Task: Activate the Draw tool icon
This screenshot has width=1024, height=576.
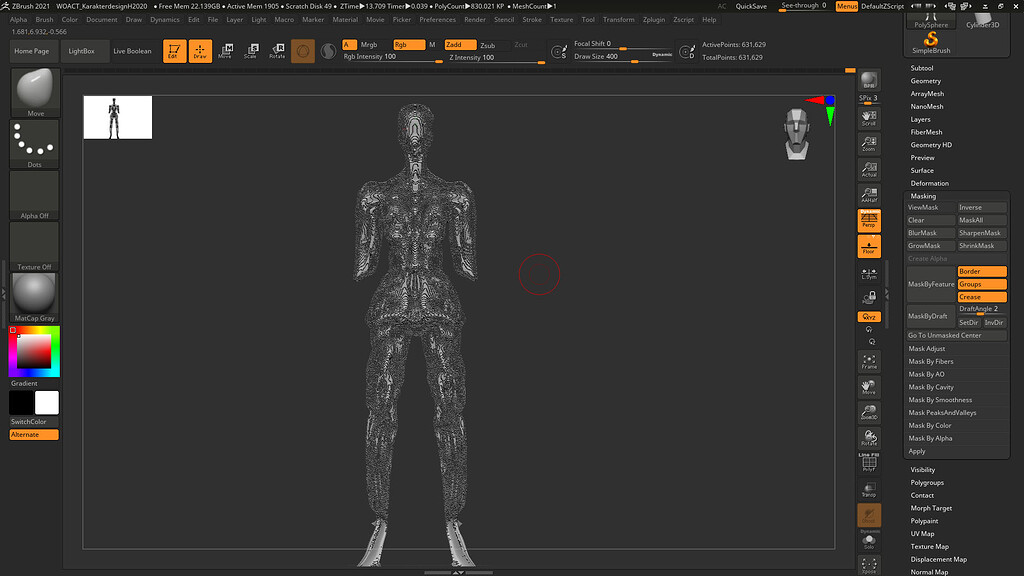Action: pyautogui.click(x=201, y=51)
